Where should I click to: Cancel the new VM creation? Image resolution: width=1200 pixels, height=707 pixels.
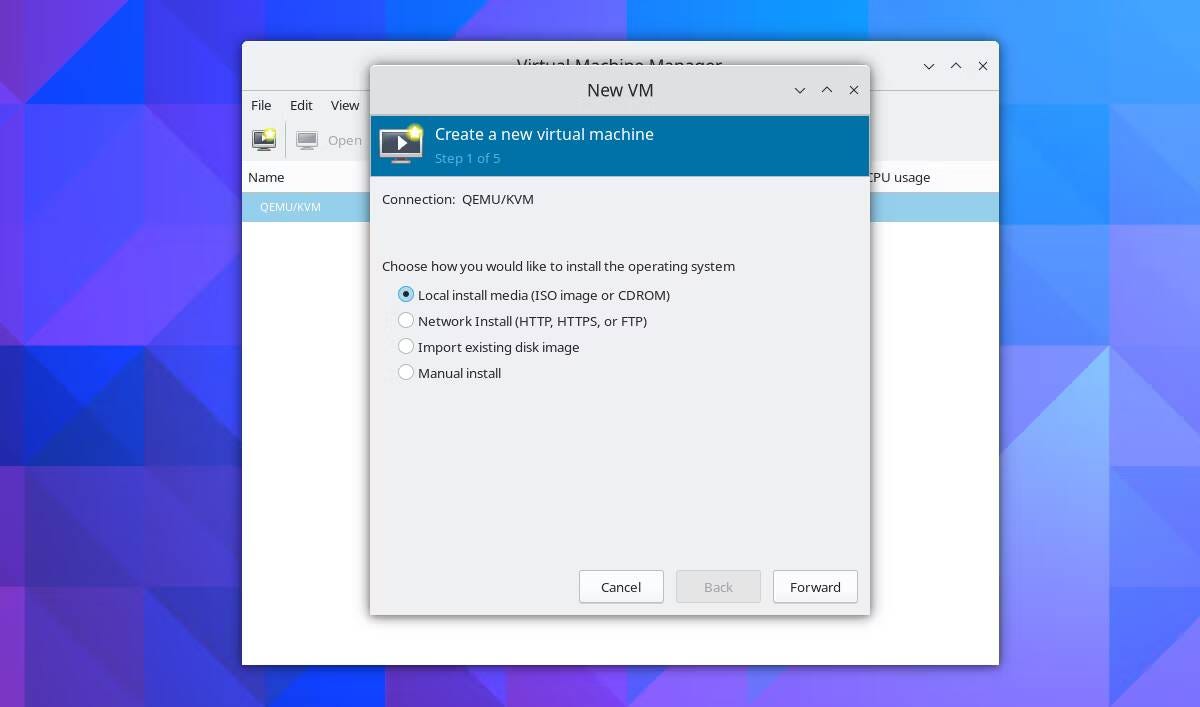(621, 587)
